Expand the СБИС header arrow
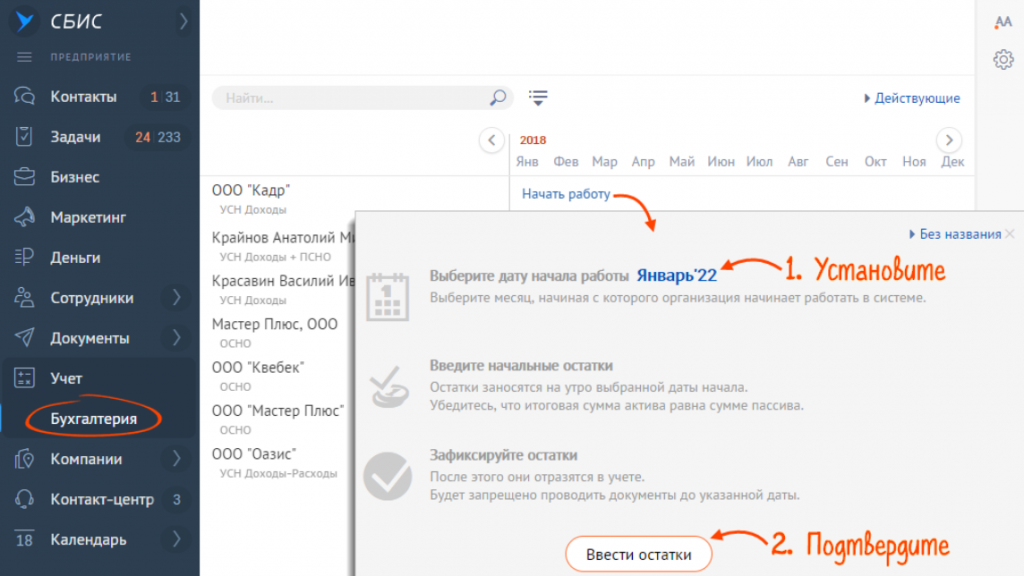1024x576 pixels. point(184,21)
